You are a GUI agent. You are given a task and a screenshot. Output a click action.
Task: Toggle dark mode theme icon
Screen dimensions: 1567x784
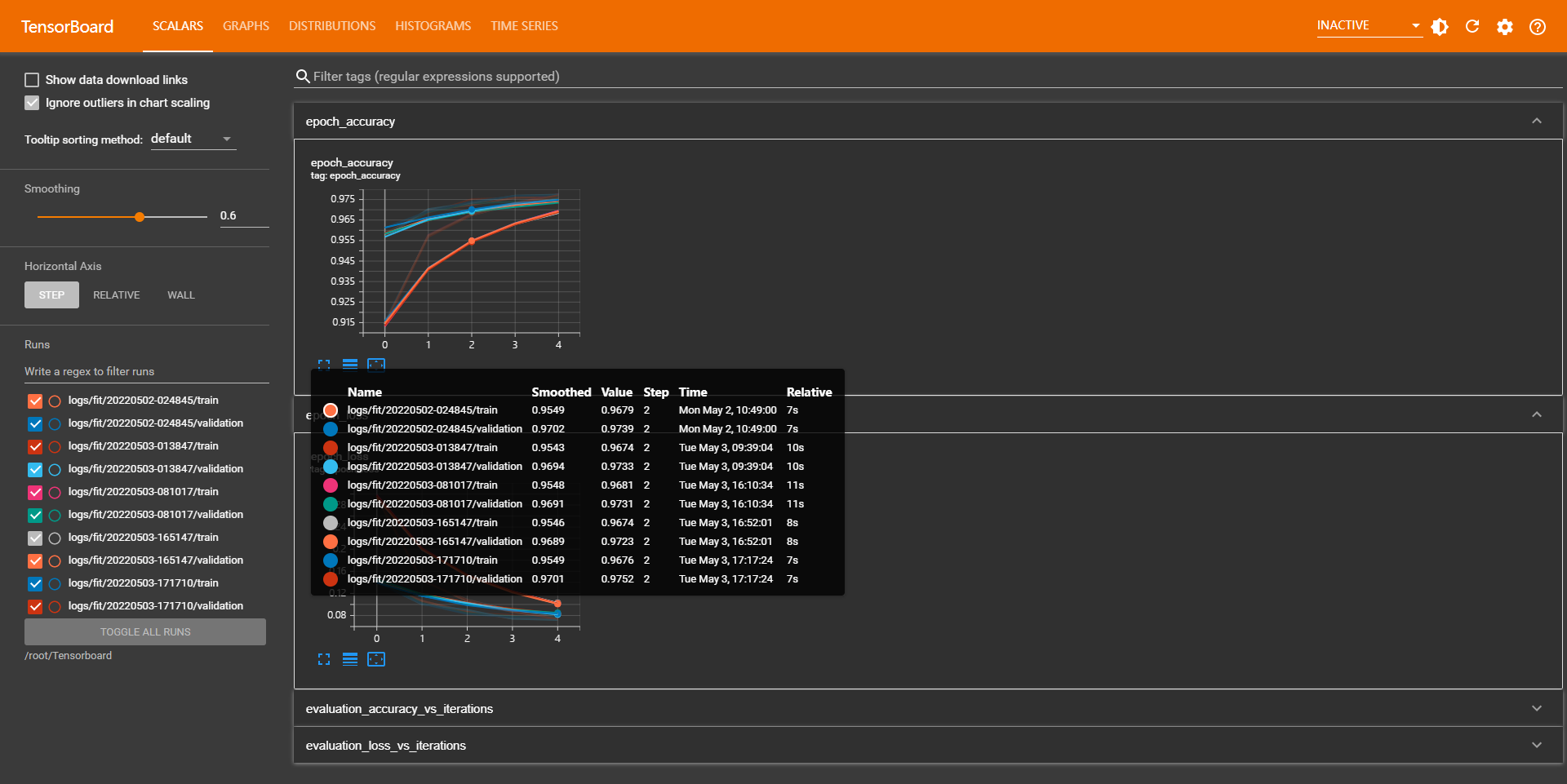pos(1440,27)
